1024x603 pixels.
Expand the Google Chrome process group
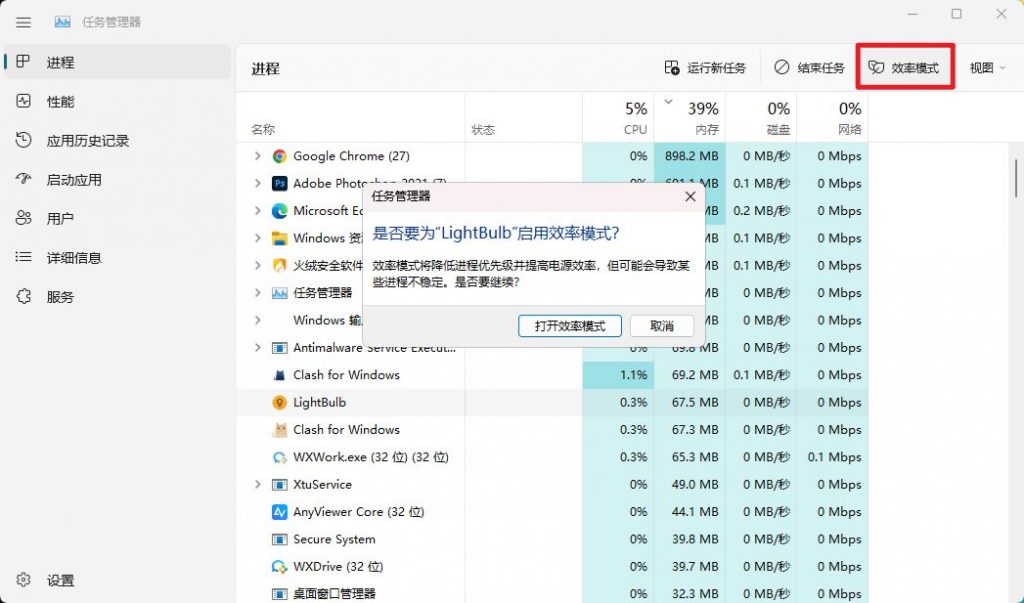(x=258, y=156)
